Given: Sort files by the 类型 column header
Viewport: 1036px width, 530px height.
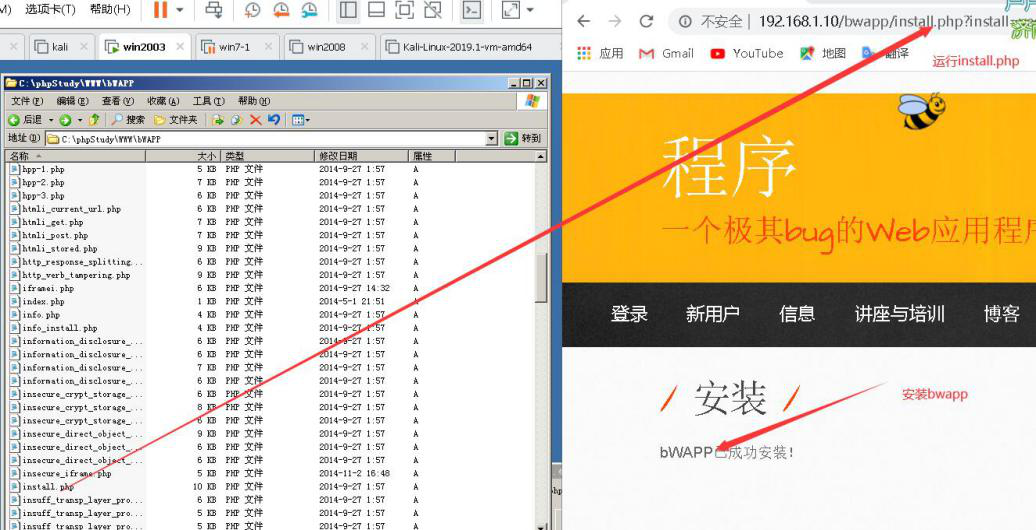Looking at the screenshot, I should point(267,156).
